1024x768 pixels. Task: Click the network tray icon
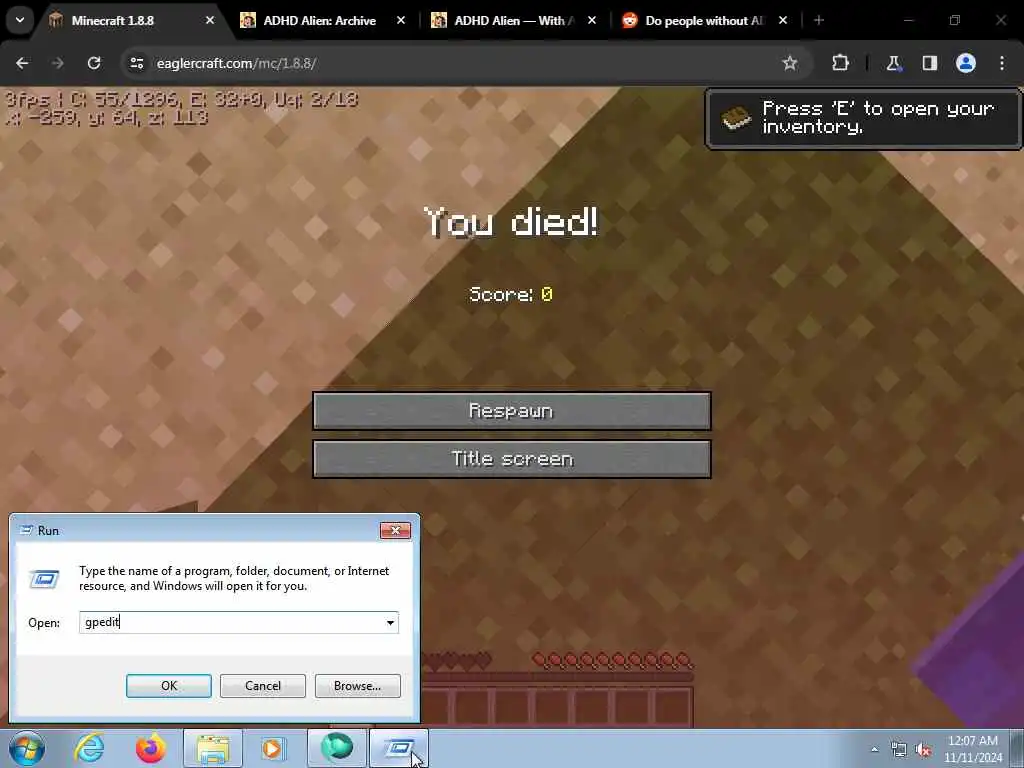point(899,749)
